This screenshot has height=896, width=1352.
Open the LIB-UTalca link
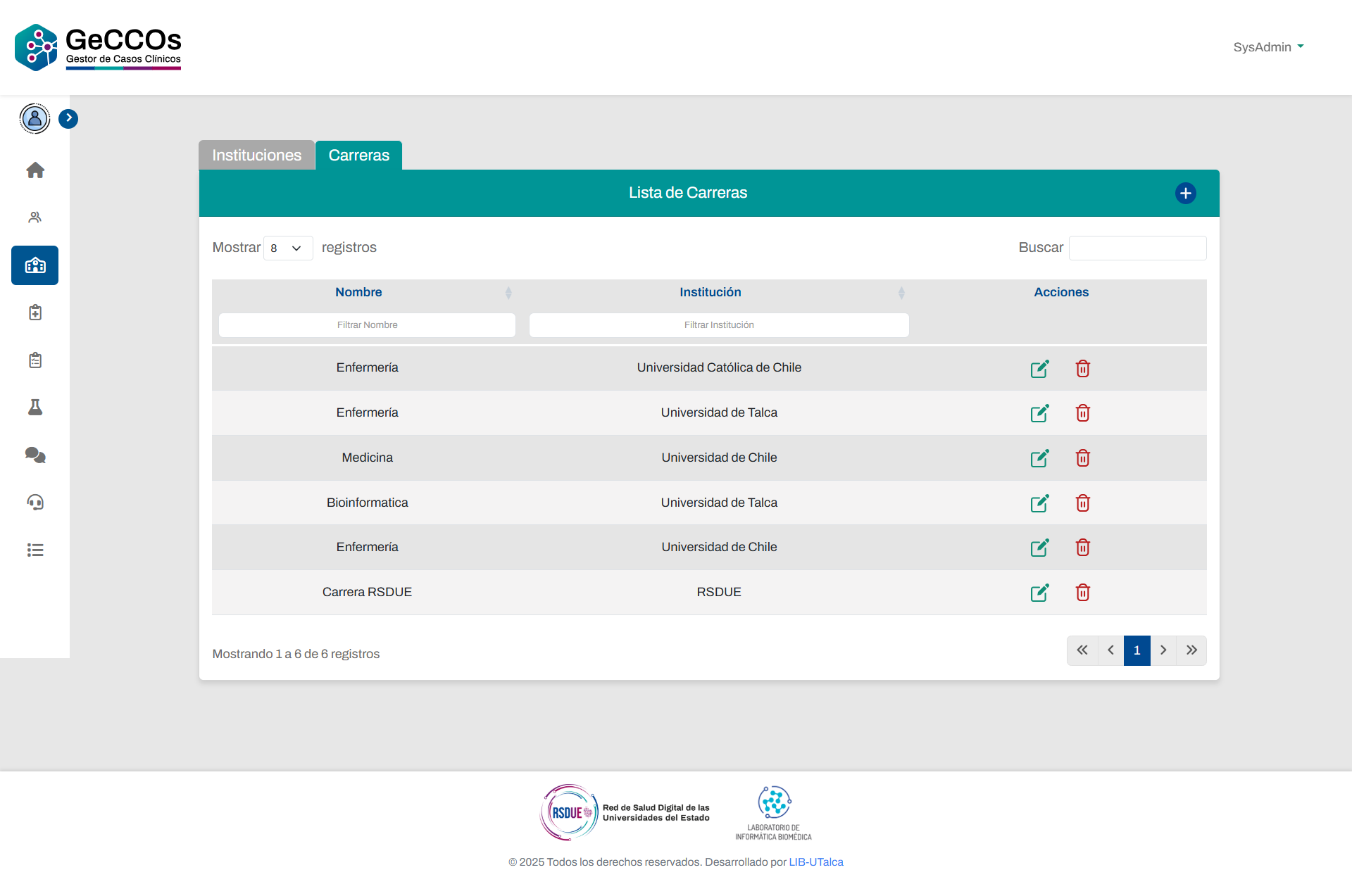click(x=815, y=862)
